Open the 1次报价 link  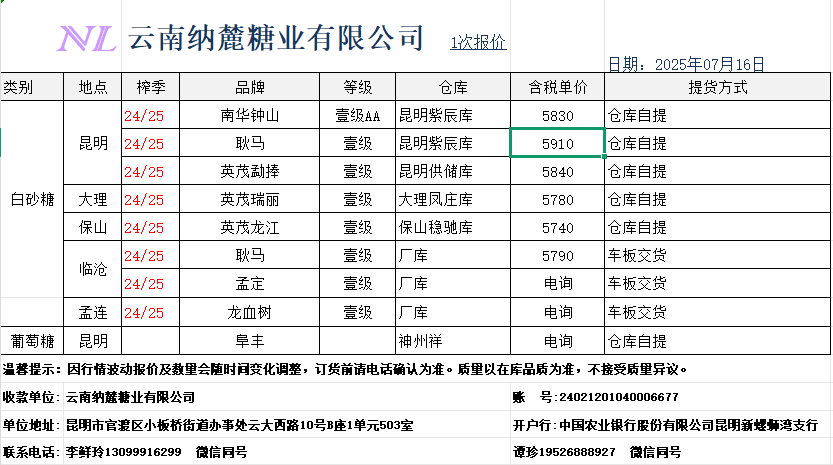point(477,42)
